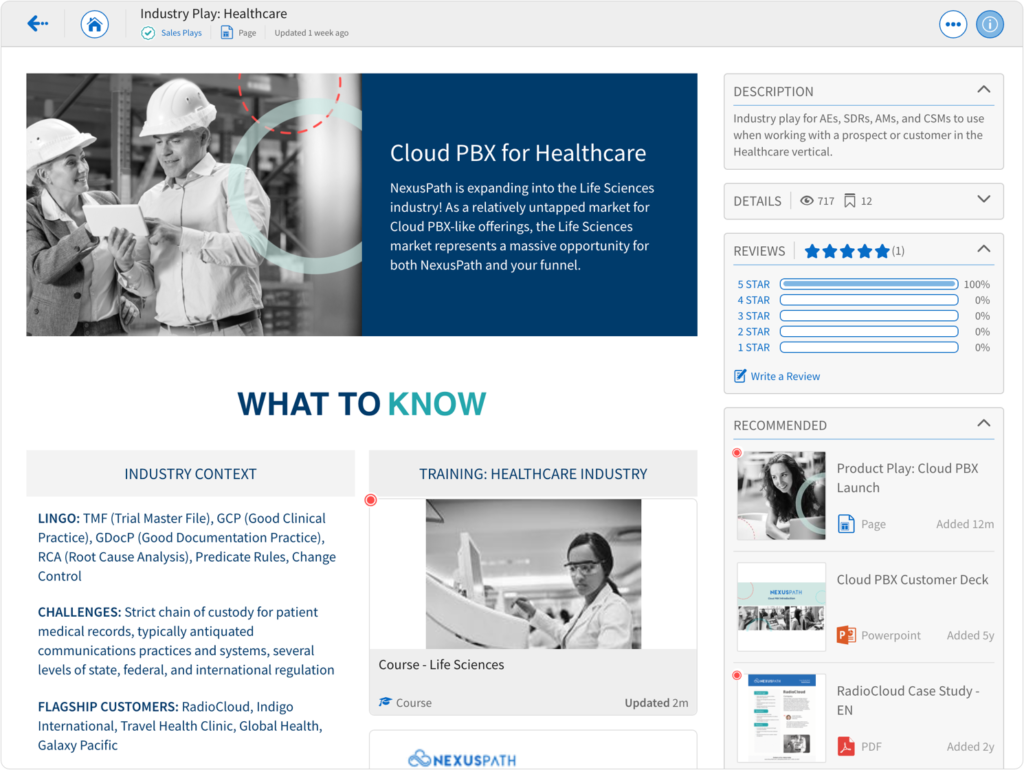Click the PDF icon for RadioCloud Case Study
This screenshot has height=770, width=1024.
tap(846, 746)
